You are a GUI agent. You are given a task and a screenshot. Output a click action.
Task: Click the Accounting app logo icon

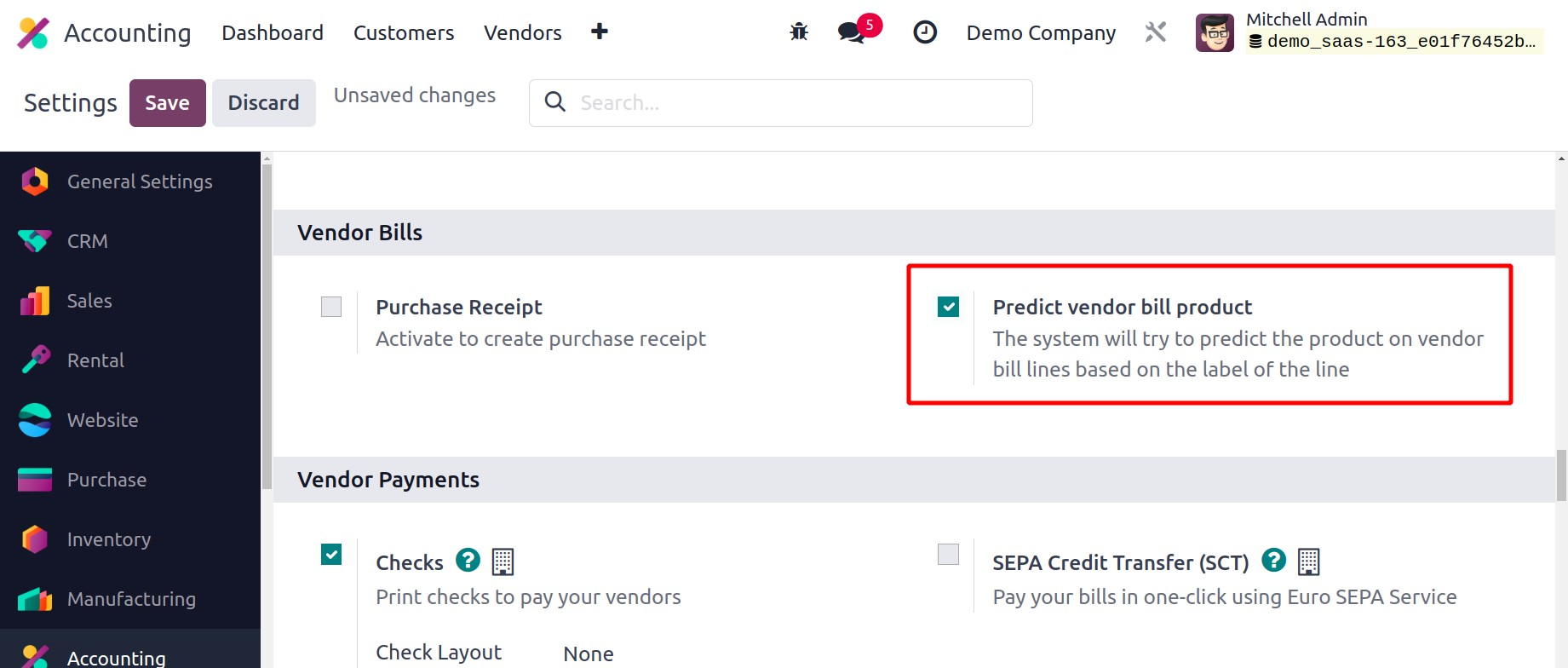[33, 33]
